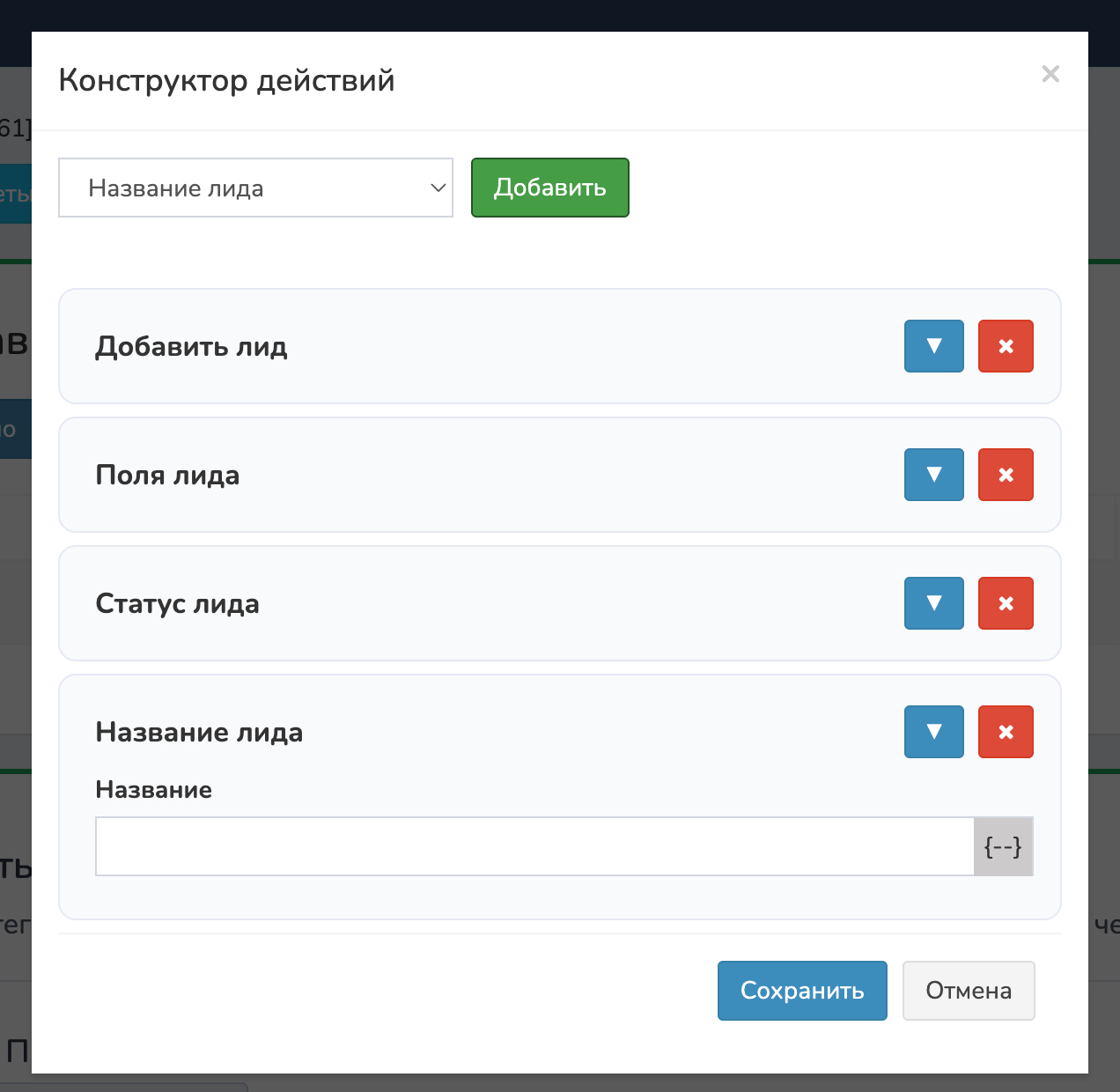1120x1092 pixels.
Task: Move the "Статус лида" block down
Action: click(933, 603)
